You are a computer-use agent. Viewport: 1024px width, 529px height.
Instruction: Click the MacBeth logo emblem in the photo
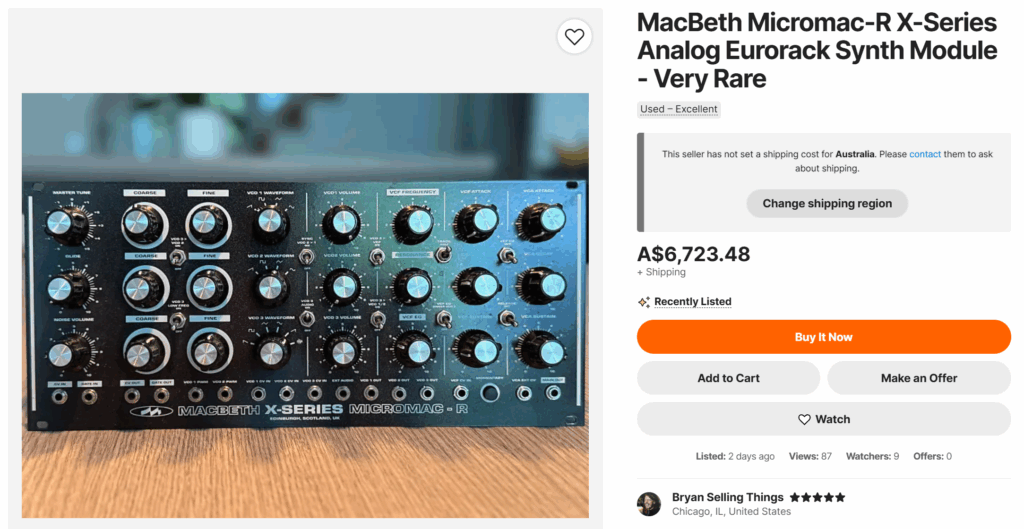(150, 410)
